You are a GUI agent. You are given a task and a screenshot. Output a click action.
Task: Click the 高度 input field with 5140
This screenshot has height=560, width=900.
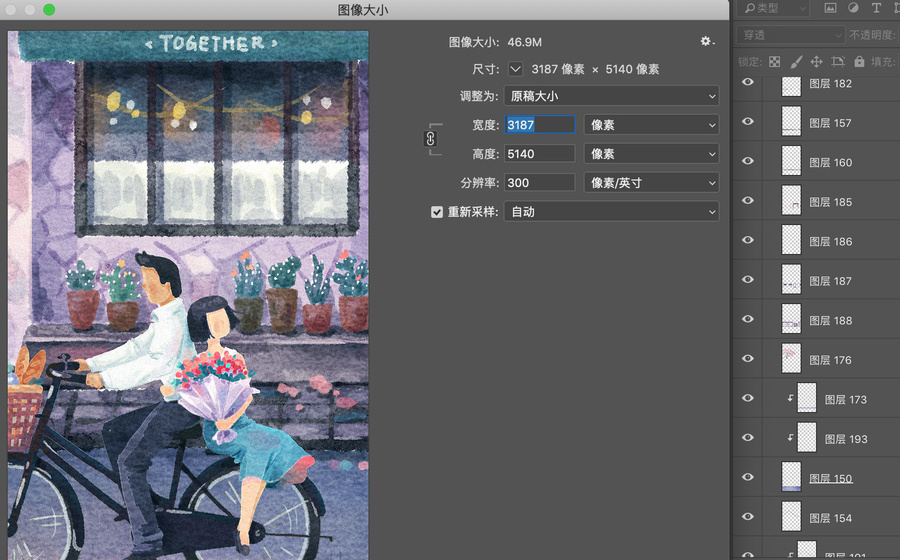click(x=540, y=154)
